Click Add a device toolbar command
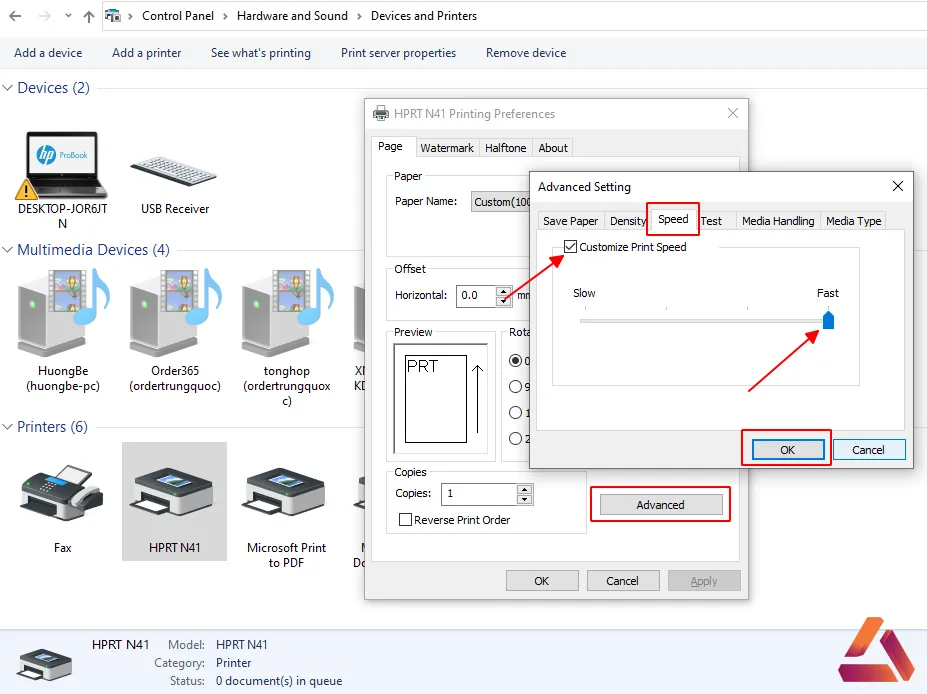 click(48, 53)
